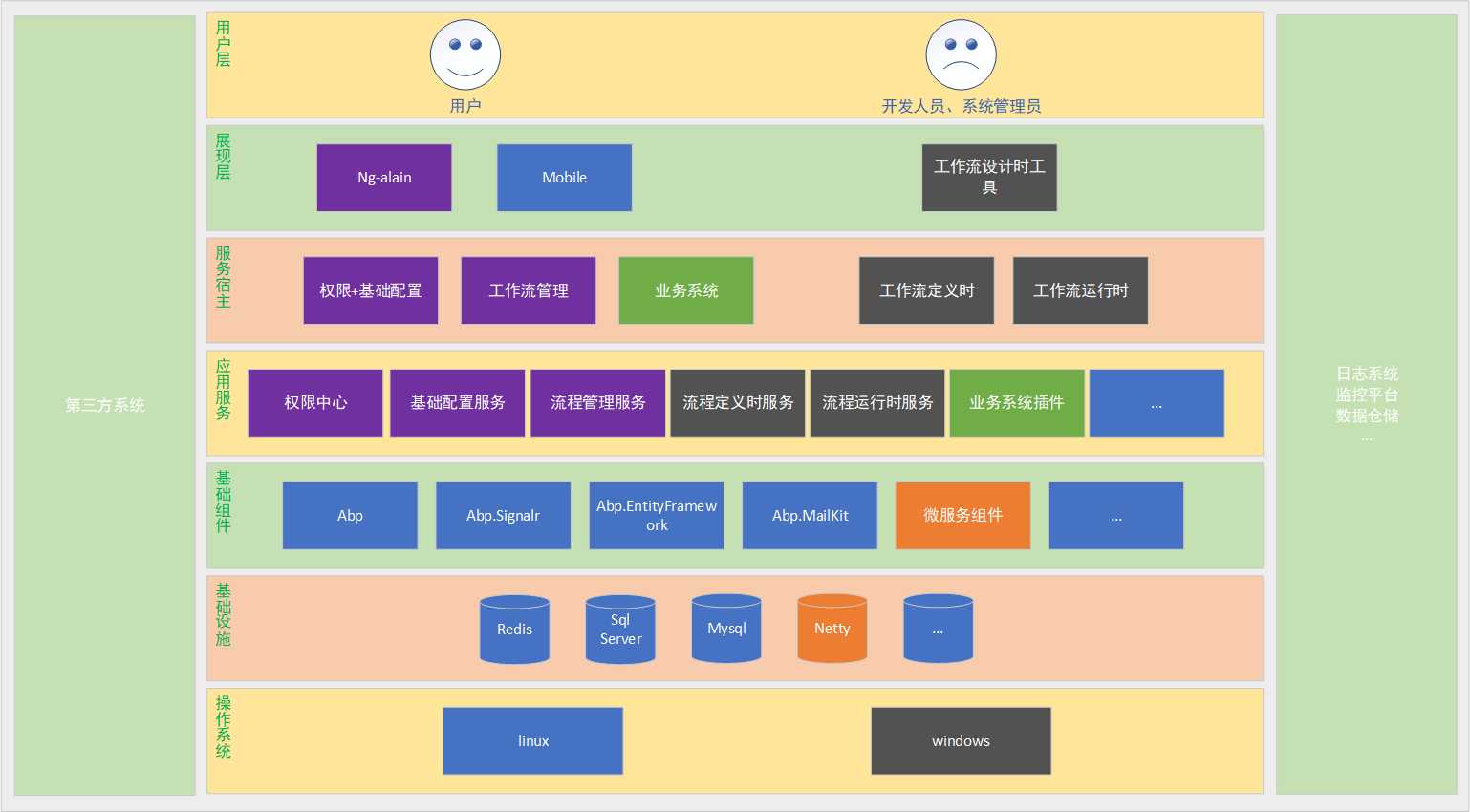Click the 监控平台 text in right panel
1470x812 pixels.
click(1367, 395)
